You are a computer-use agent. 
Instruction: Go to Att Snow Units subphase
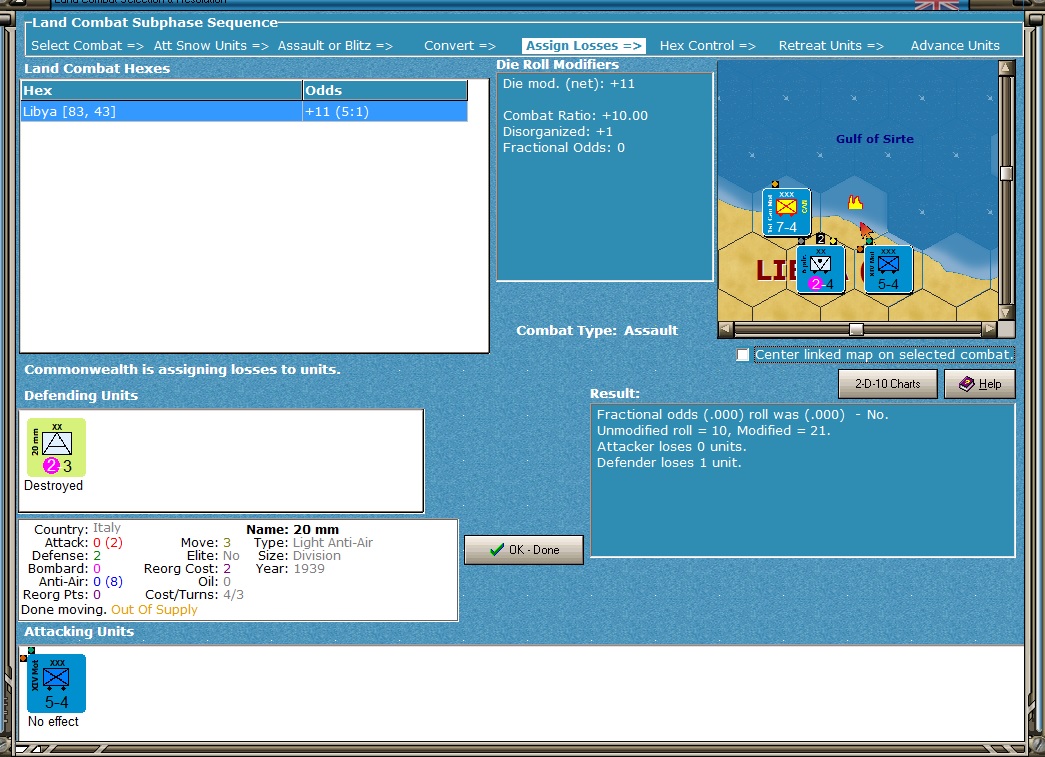tap(211, 45)
